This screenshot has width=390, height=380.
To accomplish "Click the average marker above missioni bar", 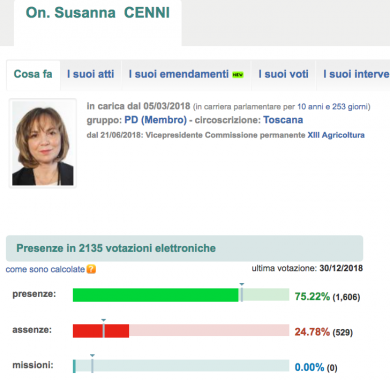I will point(92,356).
